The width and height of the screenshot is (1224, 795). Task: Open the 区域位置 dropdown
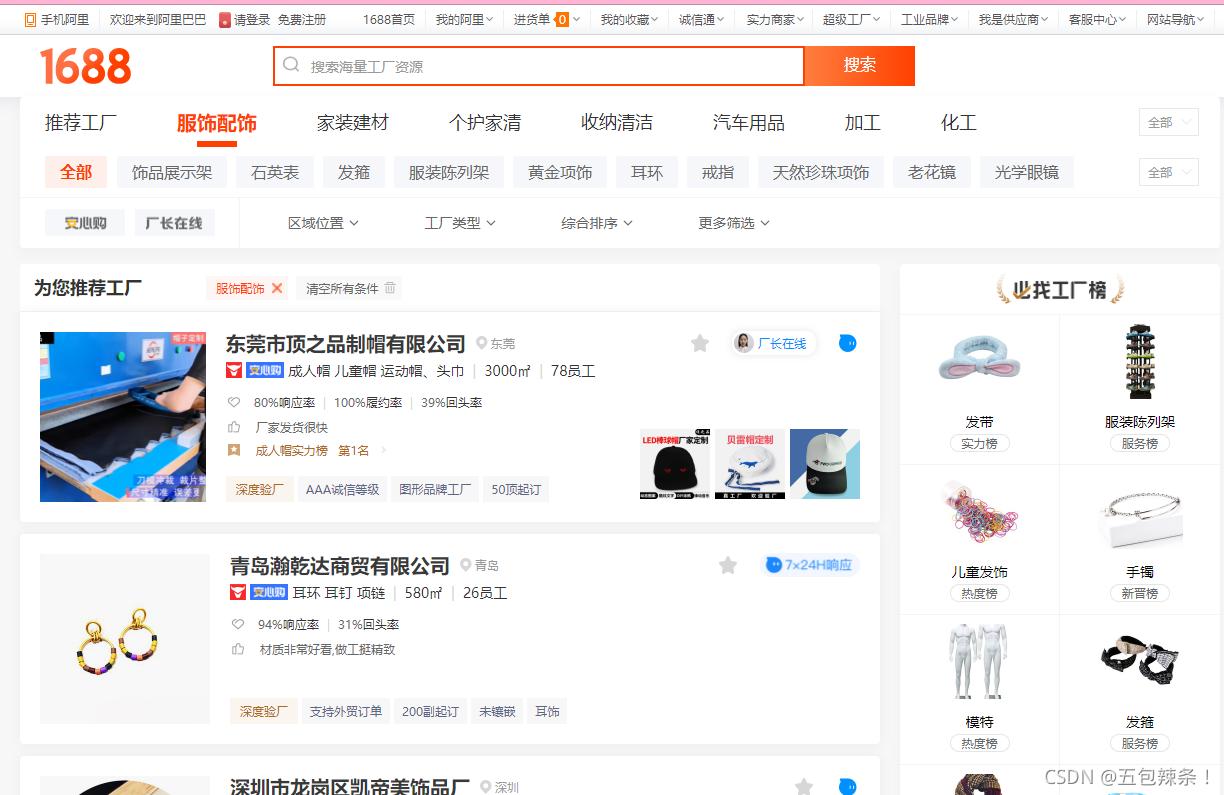(322, 222)
